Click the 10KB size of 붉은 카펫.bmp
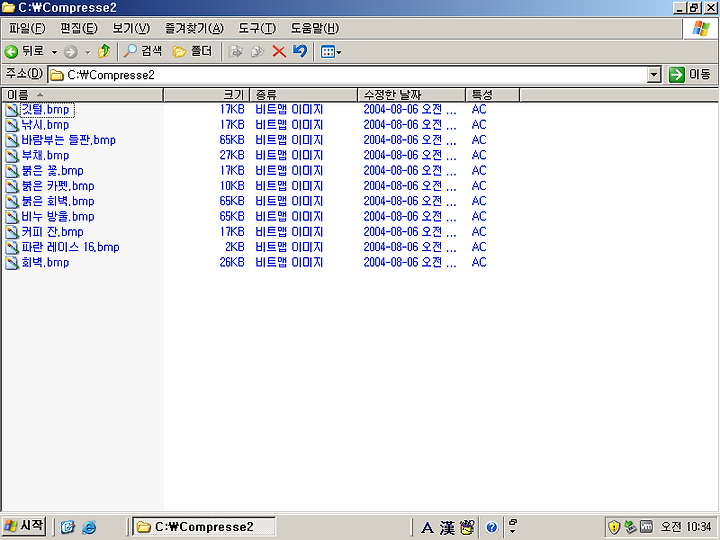 tap(232, 186)
